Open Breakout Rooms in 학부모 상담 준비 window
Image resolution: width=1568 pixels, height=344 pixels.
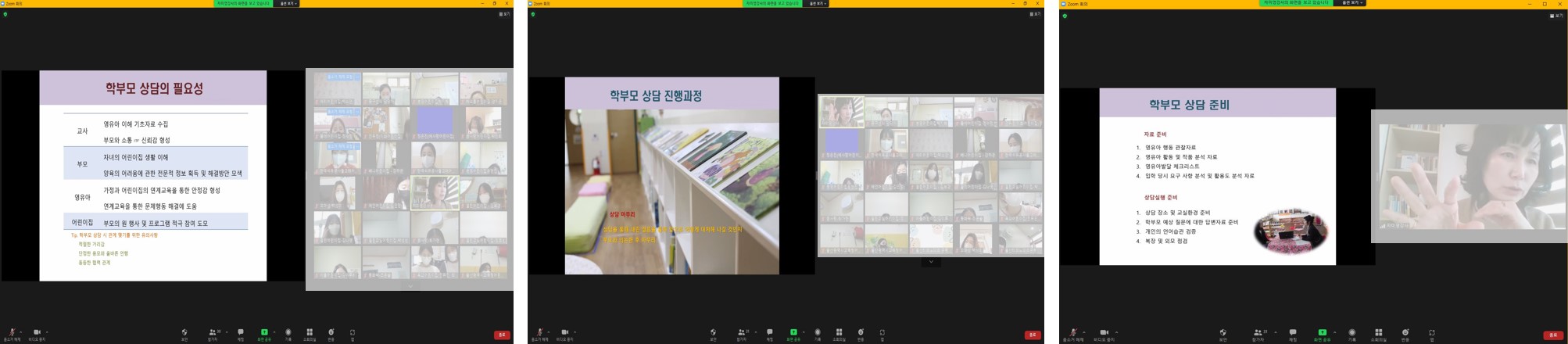(1379, 333)
